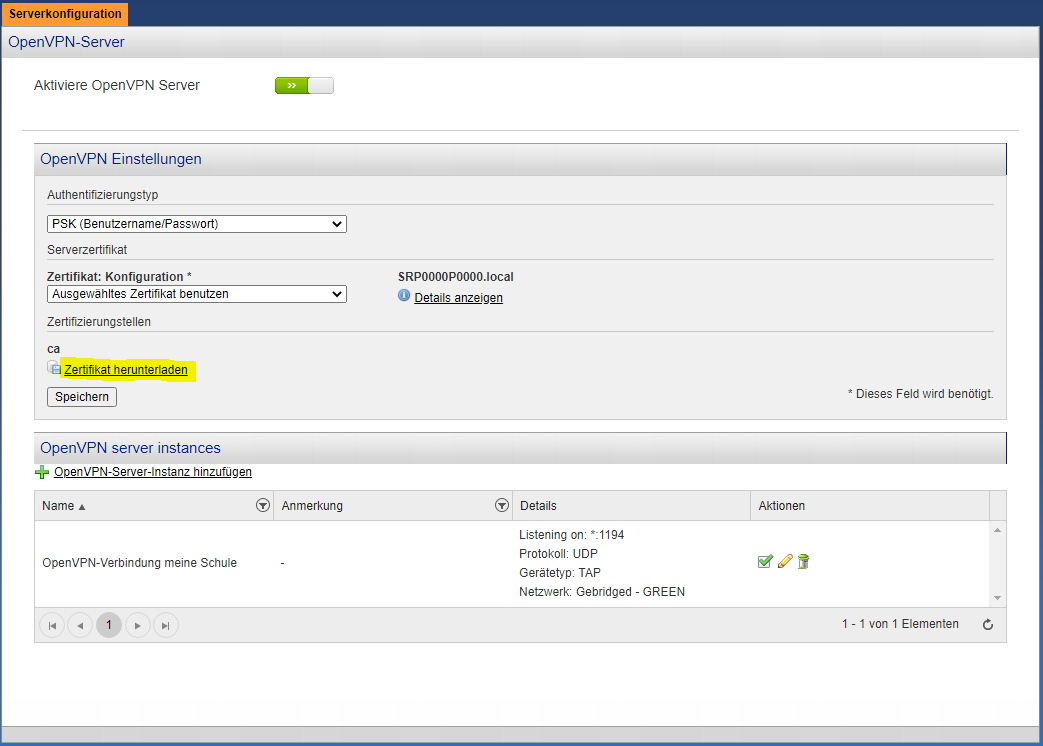Toggle the Aktiviere OpenVPN Server switch
Image resolution: width=1043 pixels, height=746 pixels.
click(304, 86)
